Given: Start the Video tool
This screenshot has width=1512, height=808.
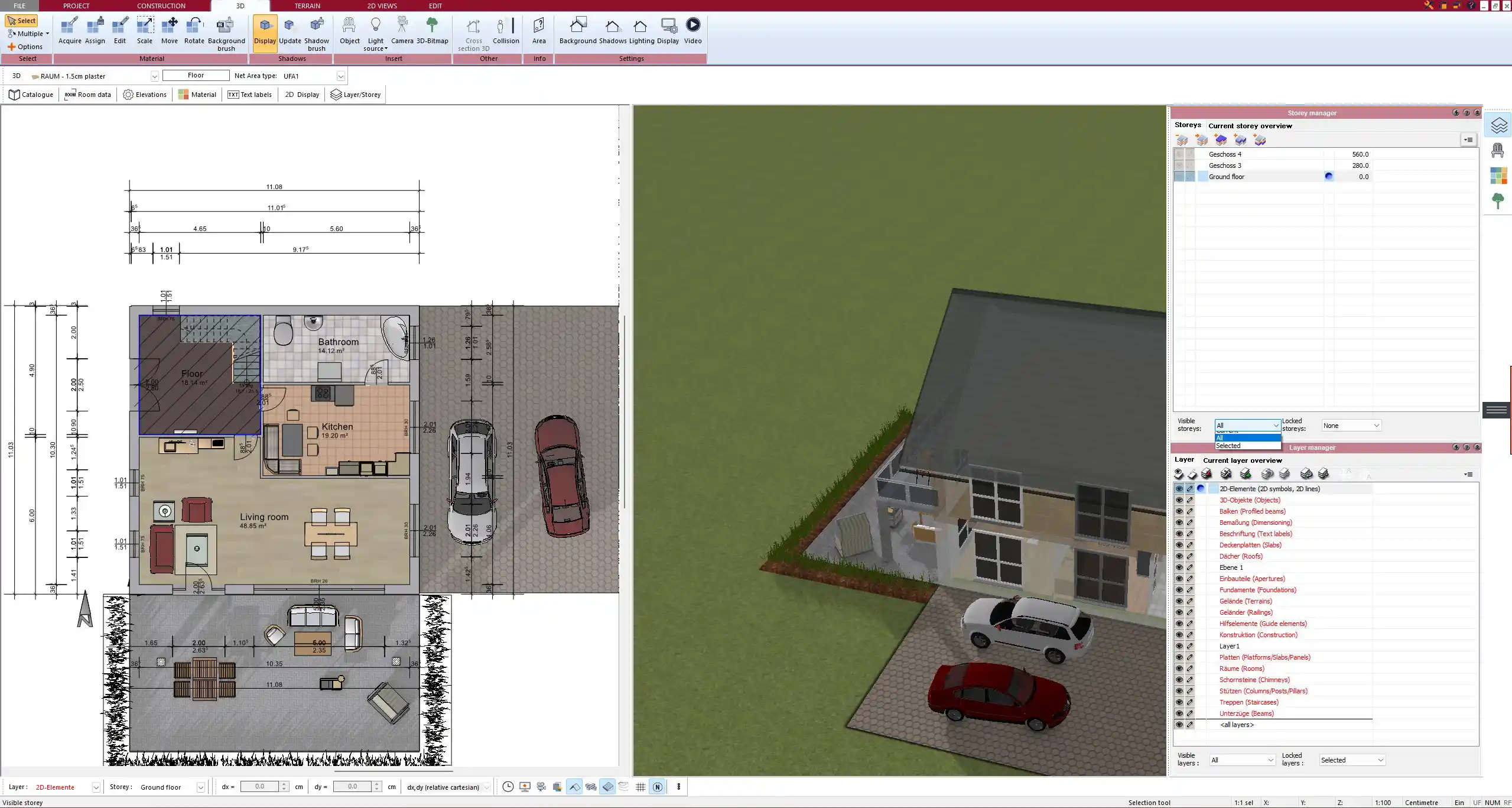Looking at the screenshot, I should pos(693,31).
